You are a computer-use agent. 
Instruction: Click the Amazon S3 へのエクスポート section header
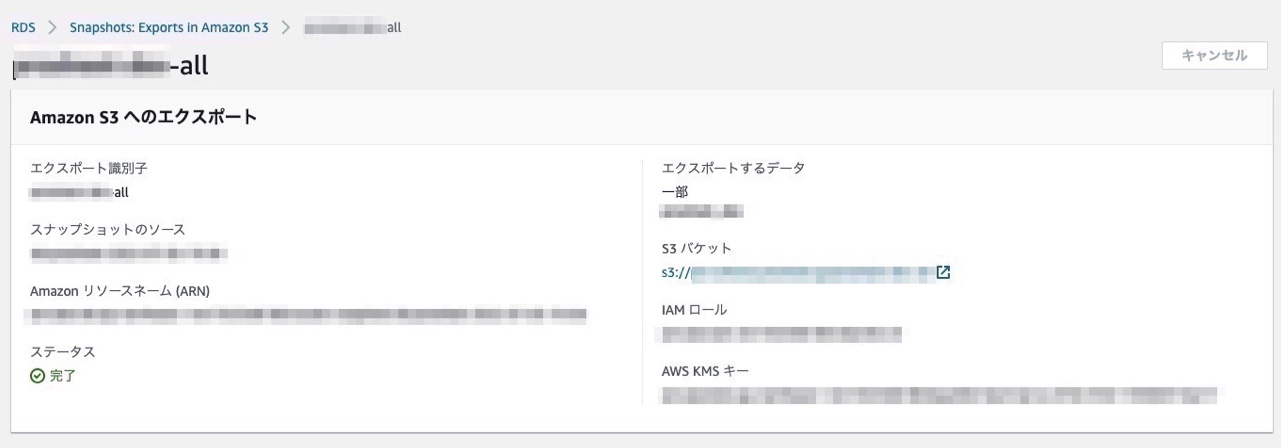point(144,117)
